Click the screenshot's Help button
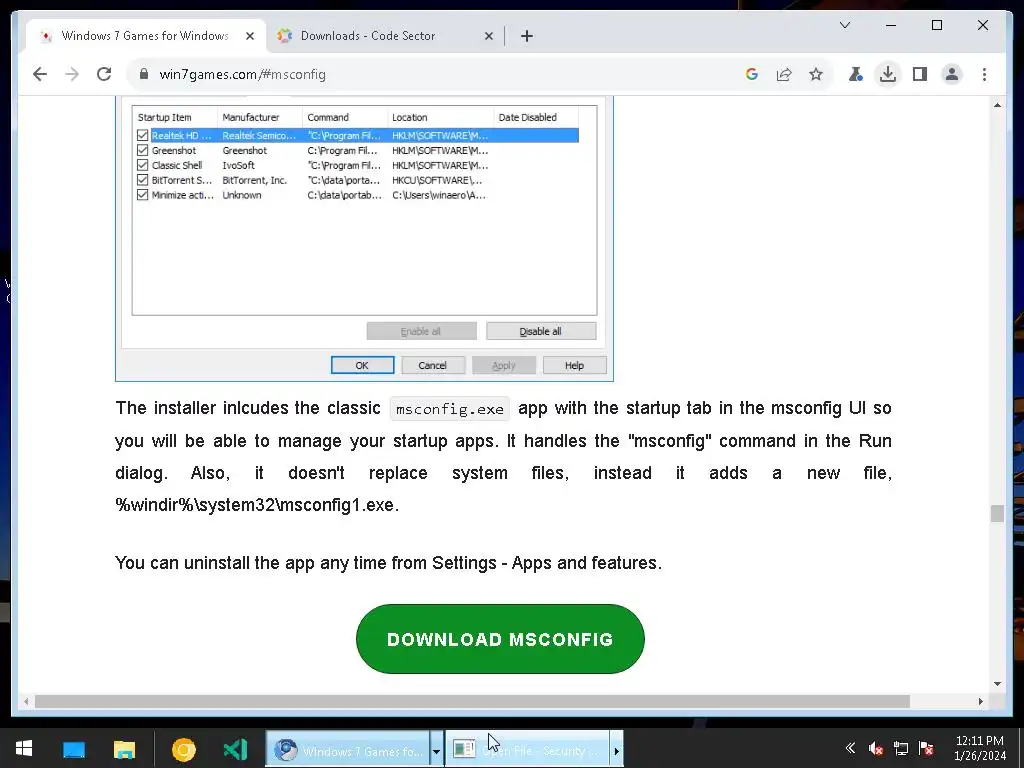The image size is (1024, 768). (x=575, y=365)
